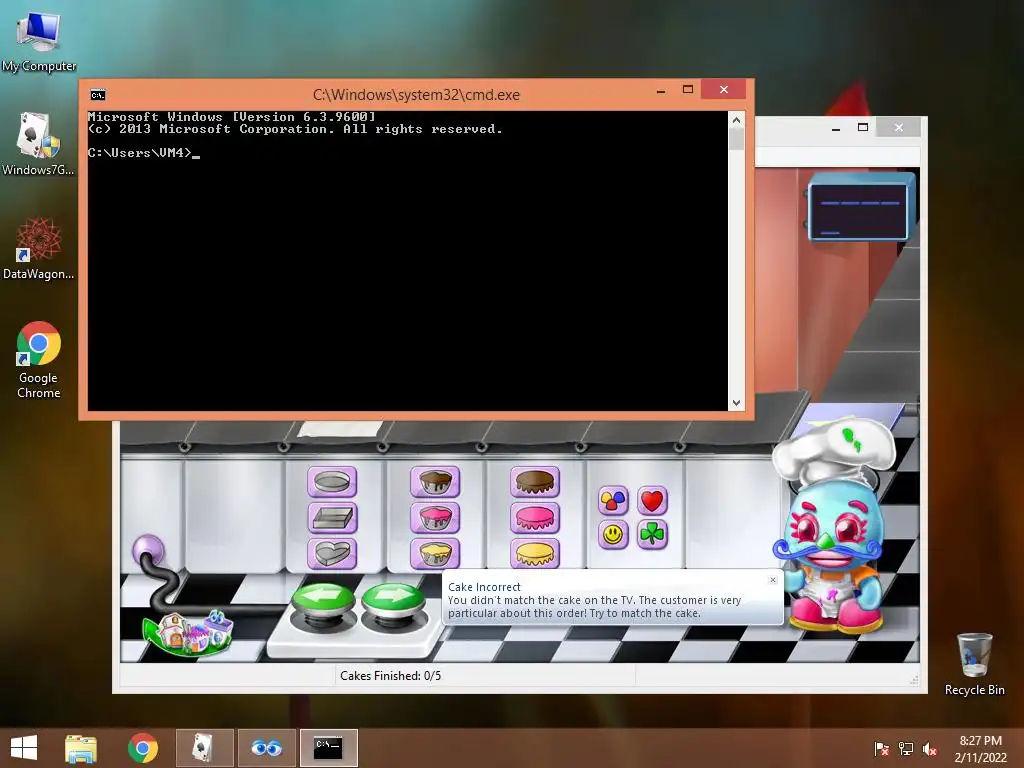
Task: Select the DataWagon desktop shortcut
Action: (39, 249)
